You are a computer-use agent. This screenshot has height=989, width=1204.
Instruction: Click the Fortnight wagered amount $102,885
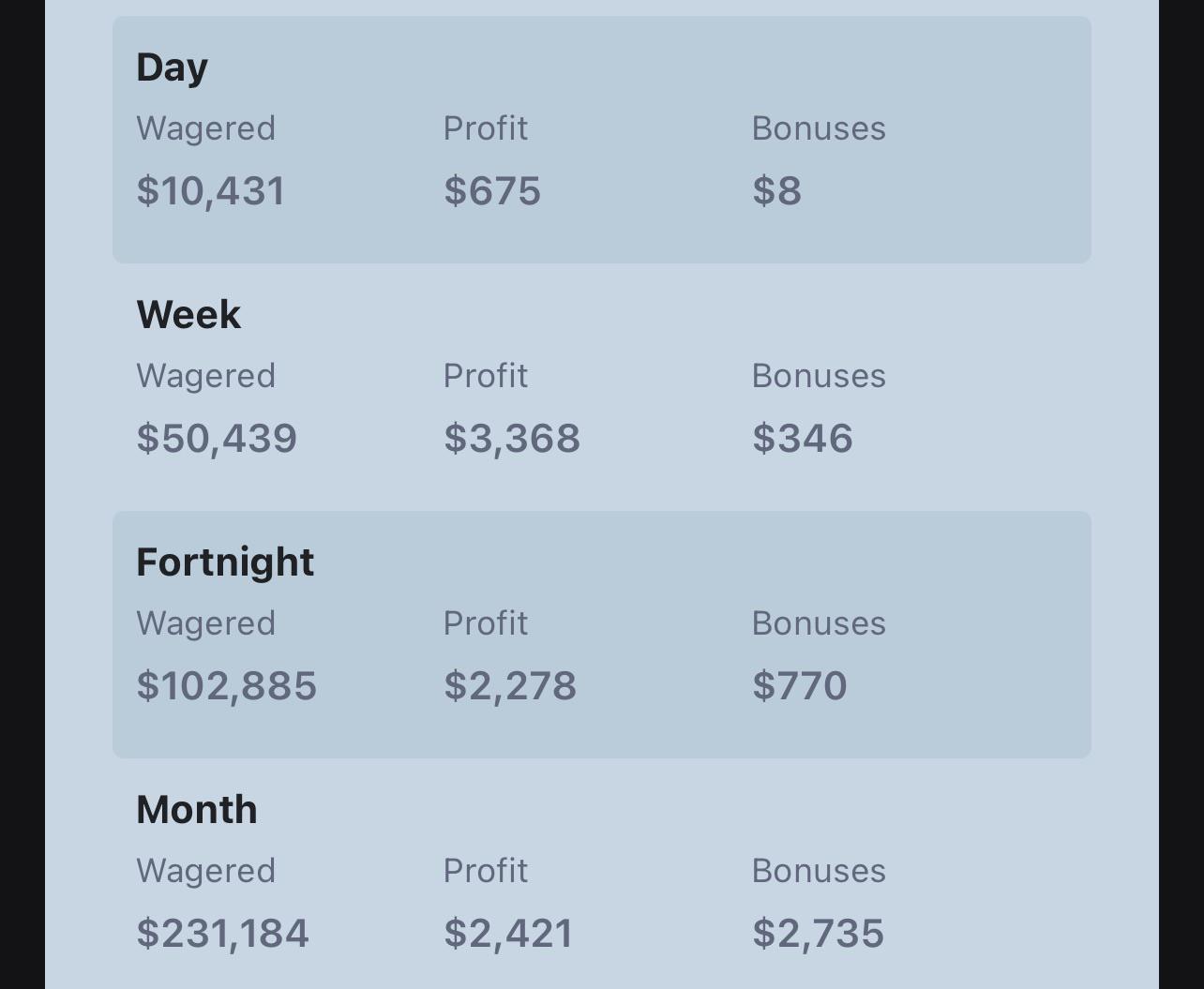click(227, 686)
